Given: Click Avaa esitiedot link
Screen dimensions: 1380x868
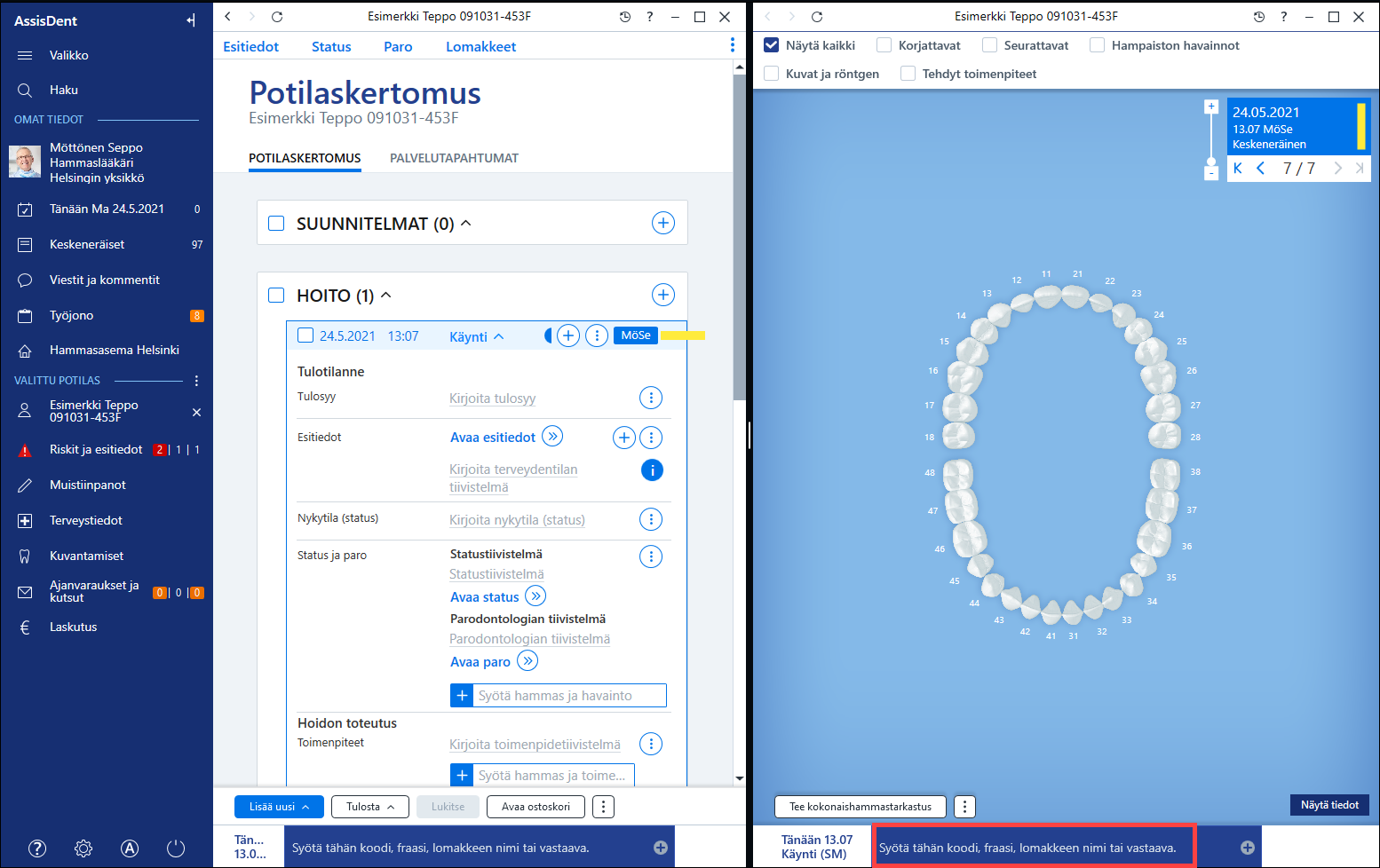Looking at the screenshot, I should (x=493, y=438).
